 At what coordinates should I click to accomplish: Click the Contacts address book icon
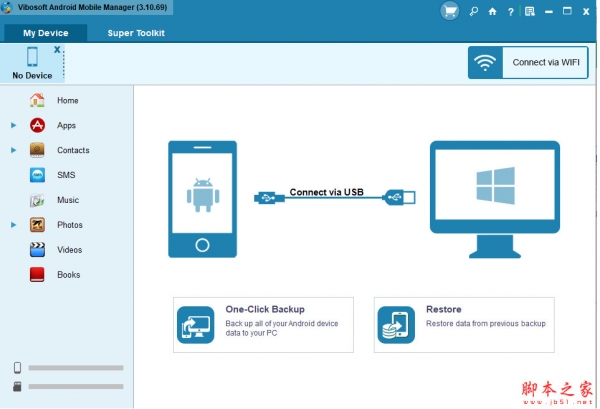tap(37, 150)
